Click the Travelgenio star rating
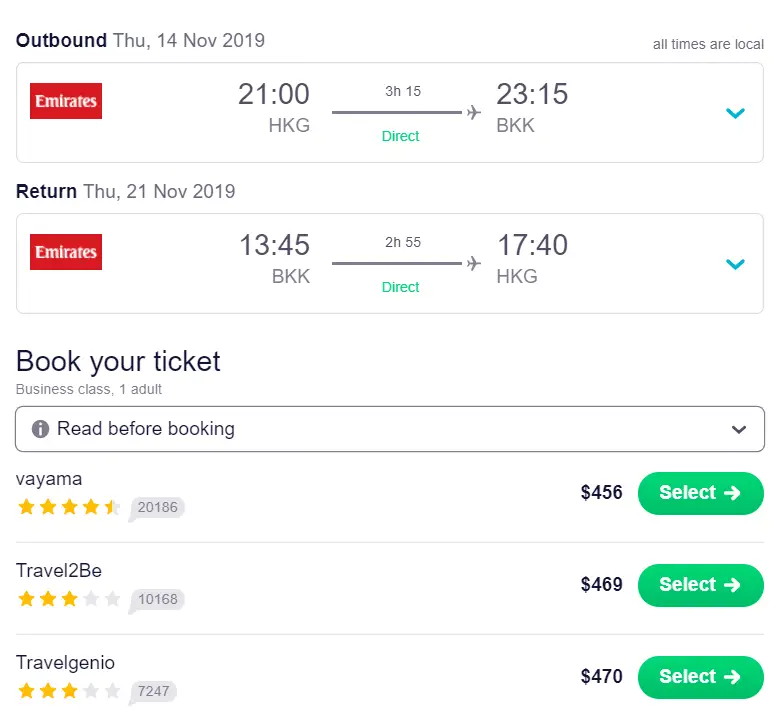The width and height of the screenshot is (773, 711). click(68, 691)
